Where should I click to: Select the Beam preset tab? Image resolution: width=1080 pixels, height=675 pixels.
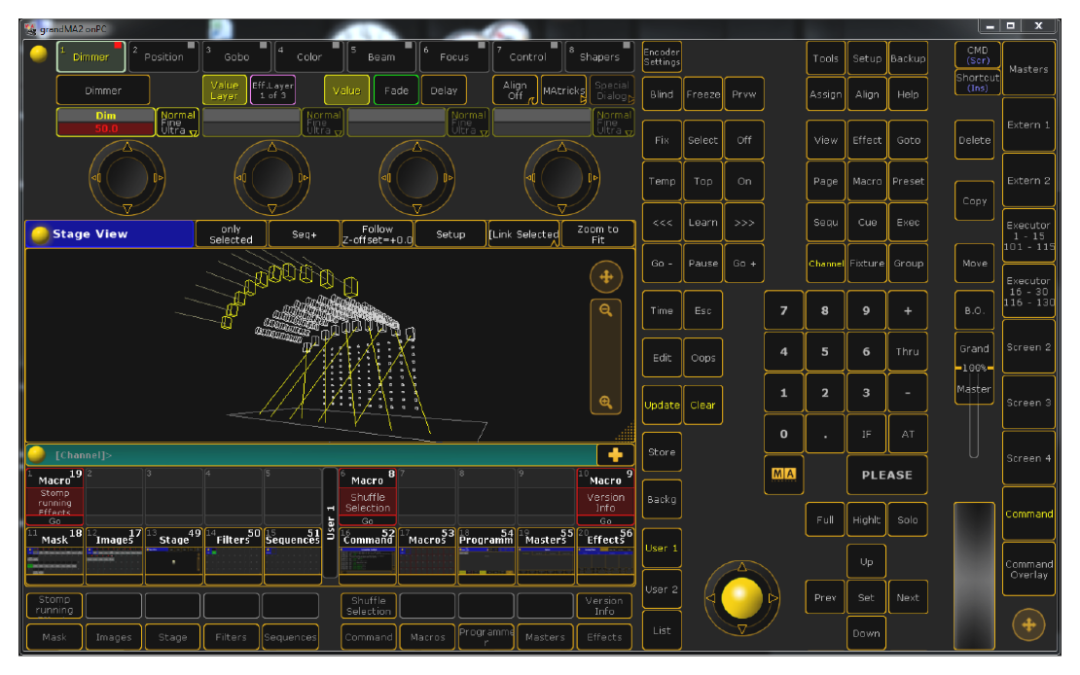point(382,57)
